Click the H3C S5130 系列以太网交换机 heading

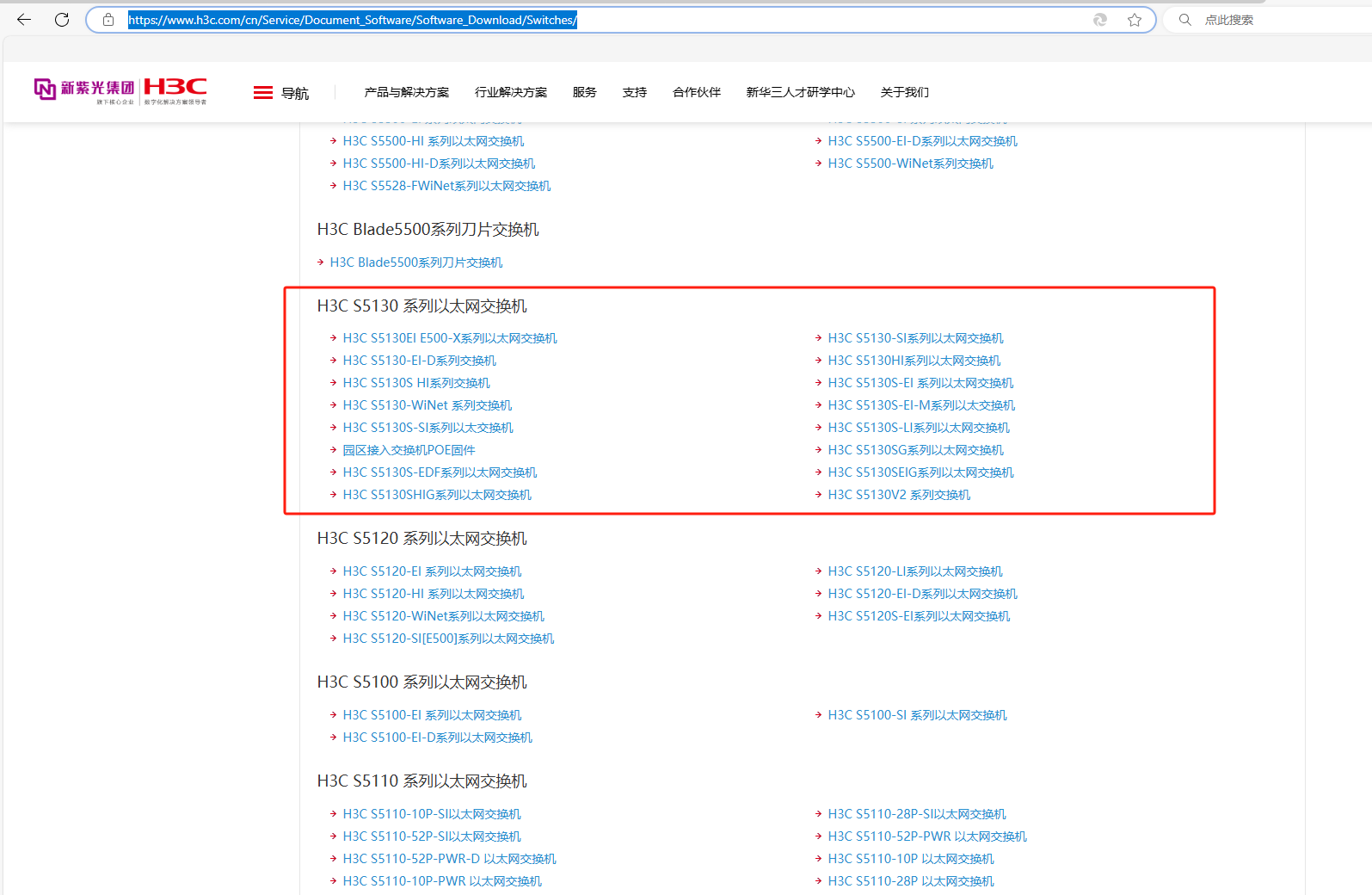click(x=422, y=306)
